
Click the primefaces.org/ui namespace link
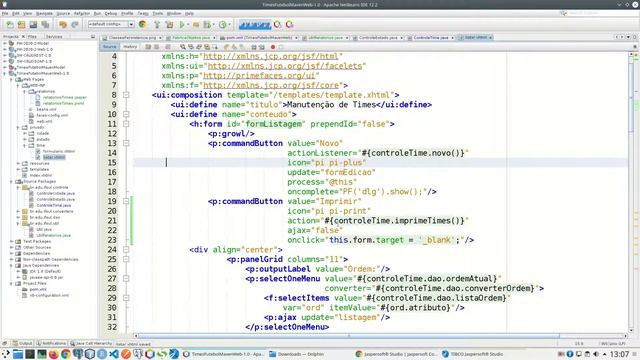(259, 76)
